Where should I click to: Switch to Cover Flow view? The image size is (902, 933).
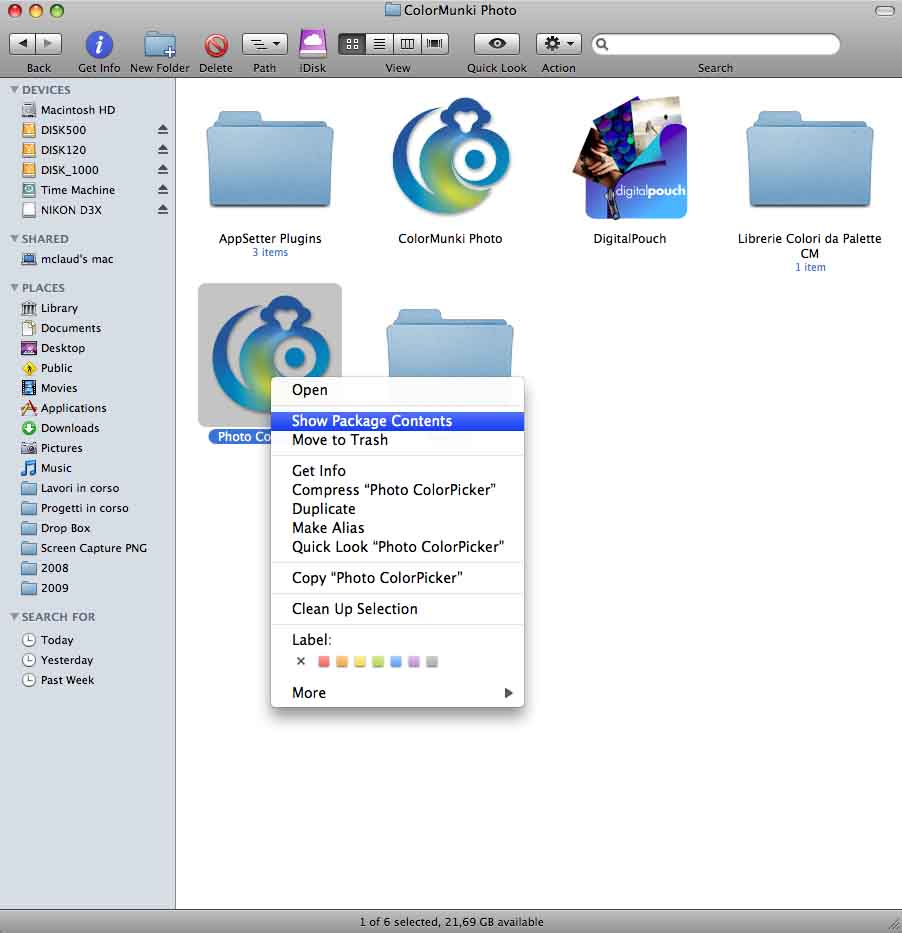point(435,43)
